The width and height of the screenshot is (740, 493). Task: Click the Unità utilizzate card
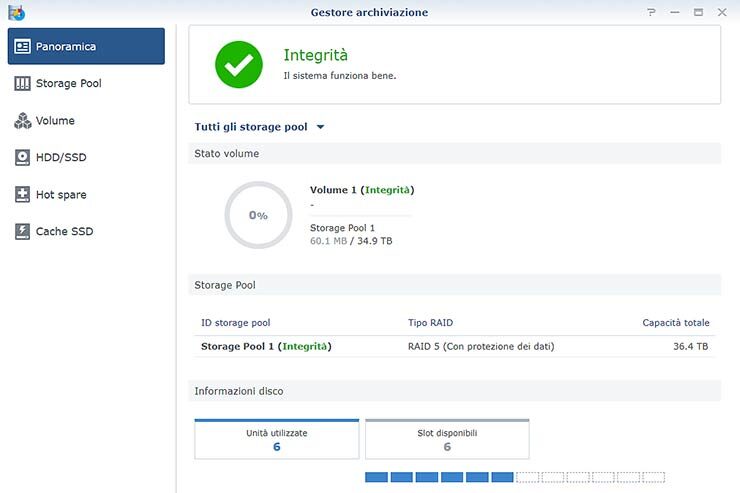click(x=276, y=439)
